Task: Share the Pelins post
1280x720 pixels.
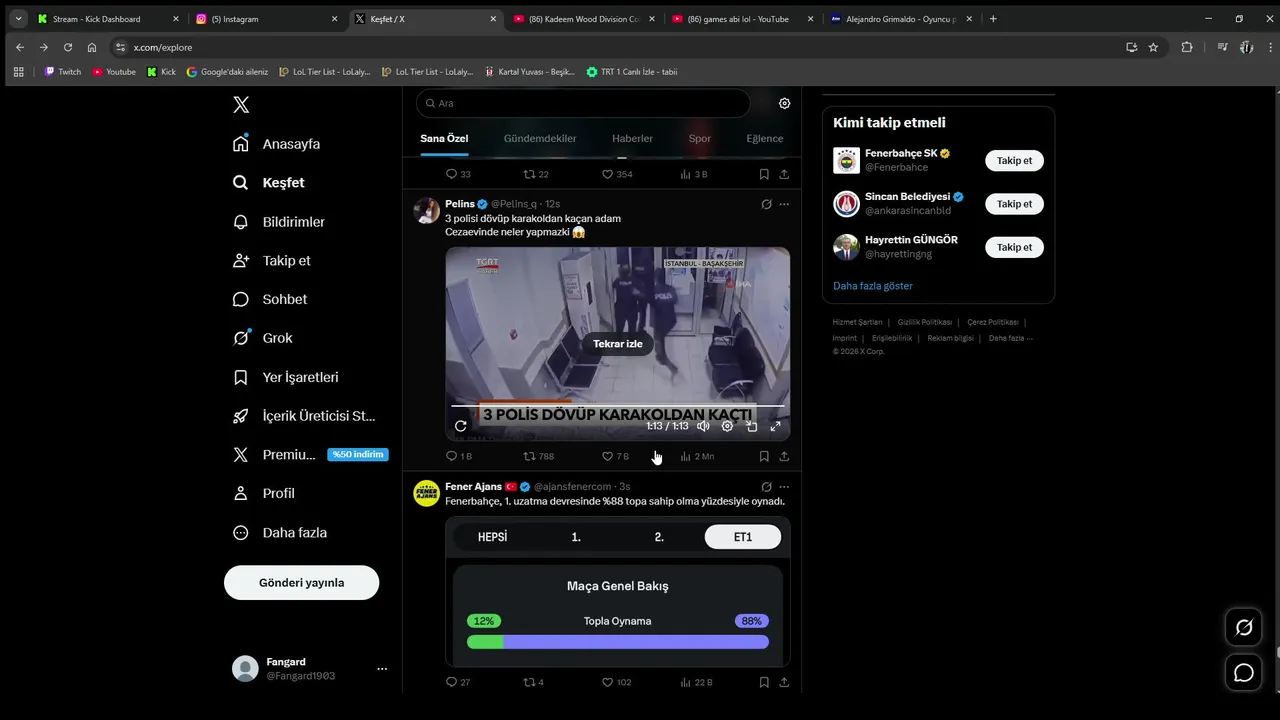Action: coord(784,456)
